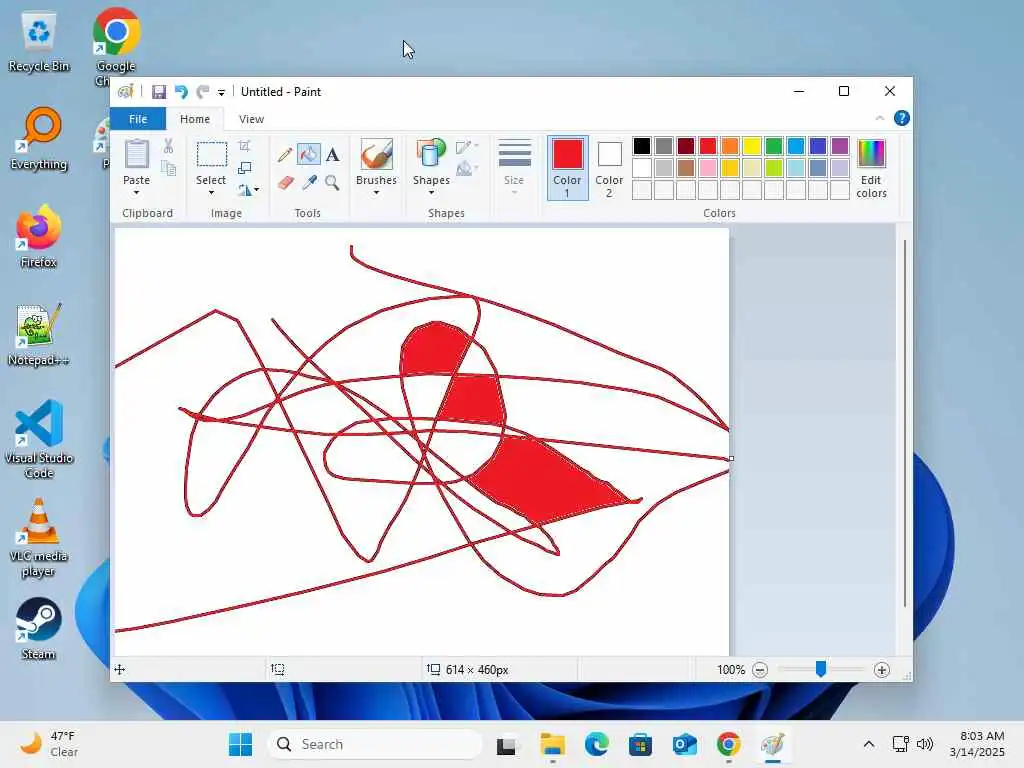Open the Shapes gallery icon
This screenshot has width=1024, height=768.
[x=431, y=155]
